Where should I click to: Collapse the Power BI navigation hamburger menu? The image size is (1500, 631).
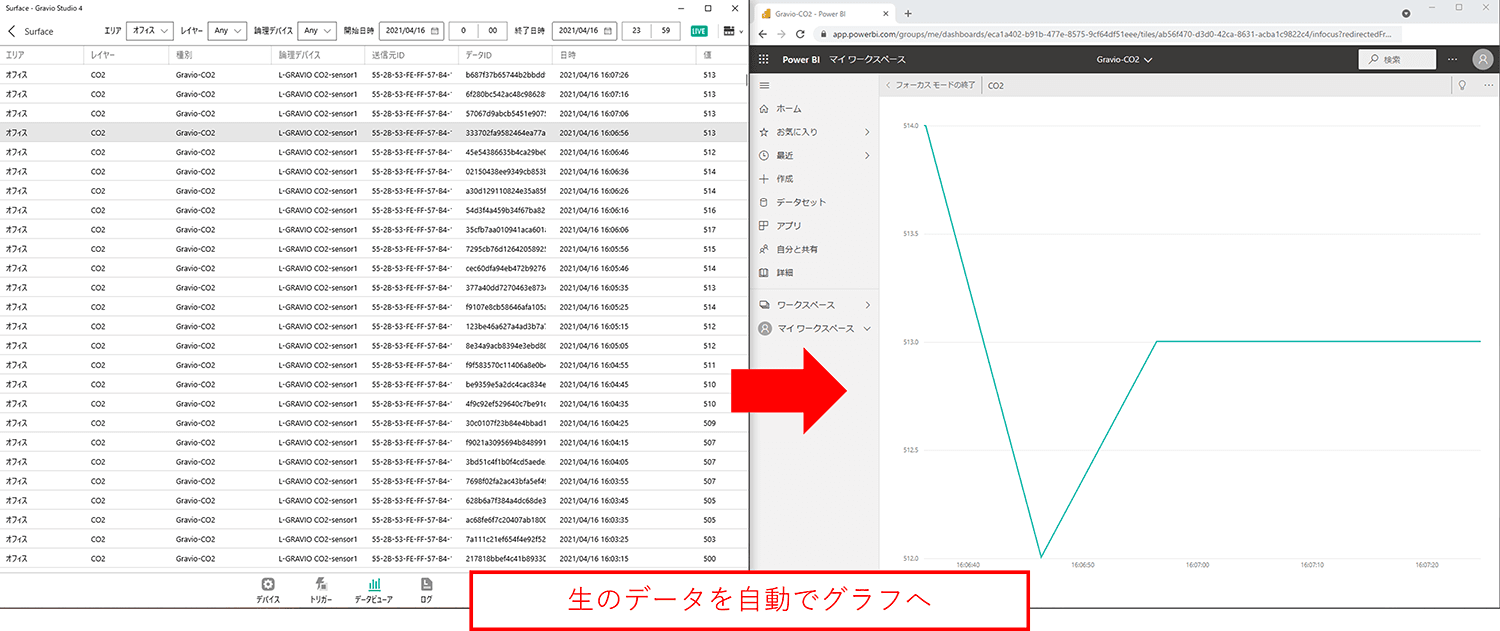(x=765, y=86)
